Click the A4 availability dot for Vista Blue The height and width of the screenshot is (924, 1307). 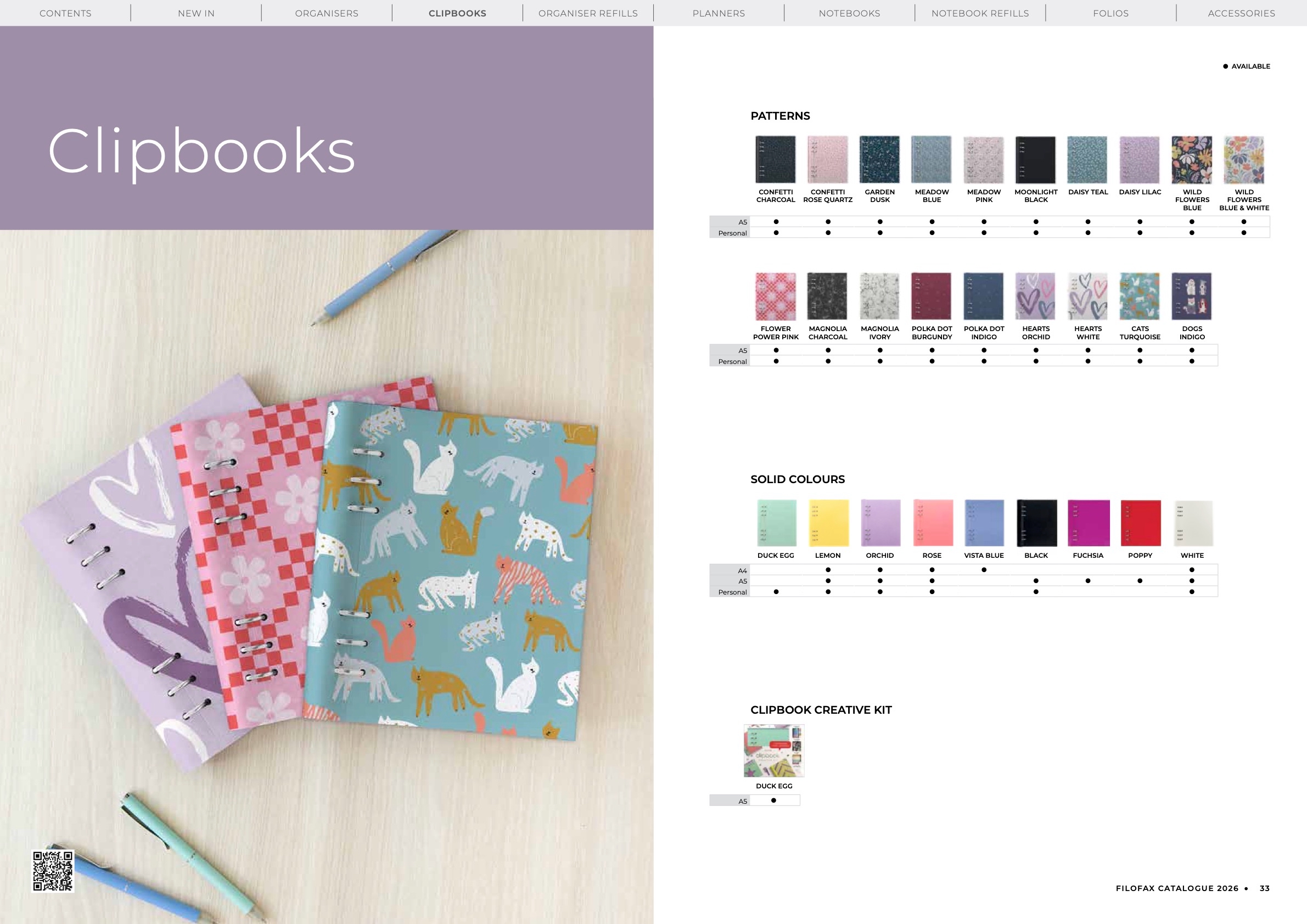(x=984, y=570)
